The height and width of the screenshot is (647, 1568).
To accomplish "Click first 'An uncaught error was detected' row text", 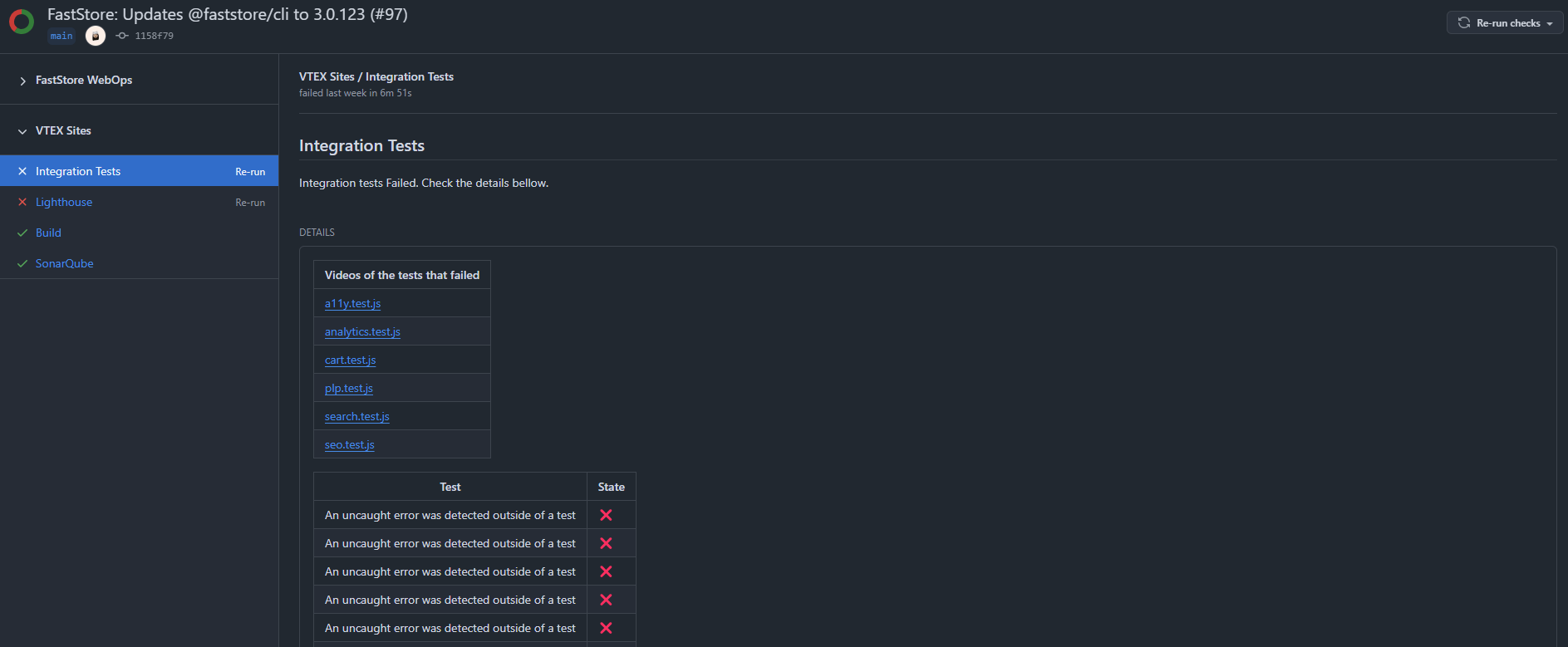I will 450,515.
